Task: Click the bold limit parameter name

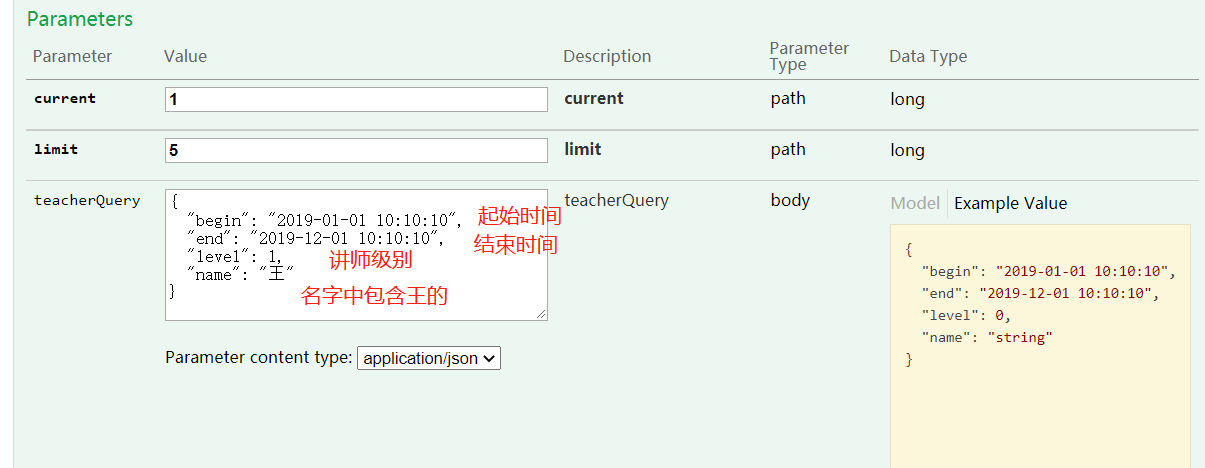Action: 56,149
